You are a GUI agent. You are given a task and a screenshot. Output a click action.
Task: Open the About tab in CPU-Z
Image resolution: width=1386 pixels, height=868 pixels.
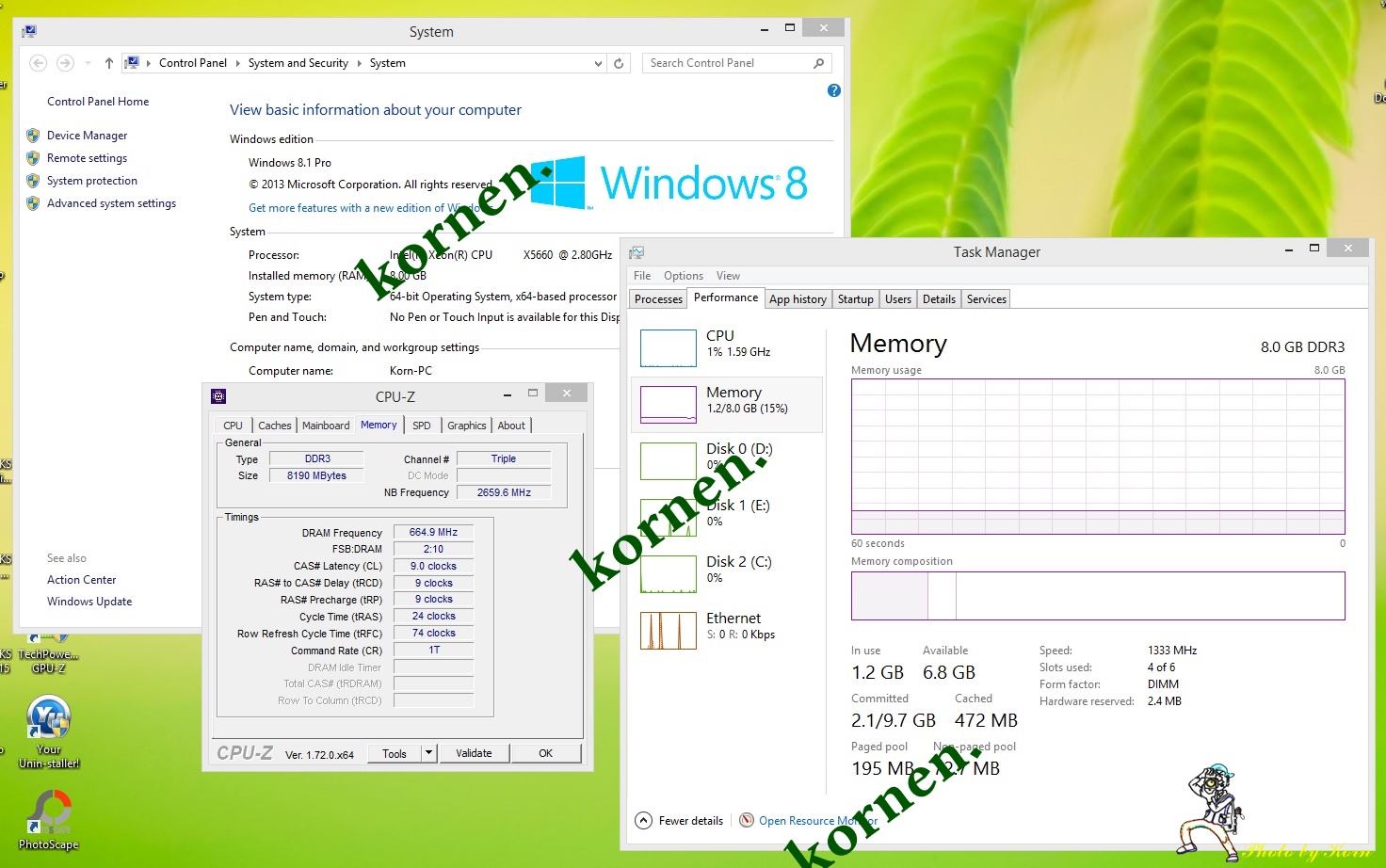[511, 426]
